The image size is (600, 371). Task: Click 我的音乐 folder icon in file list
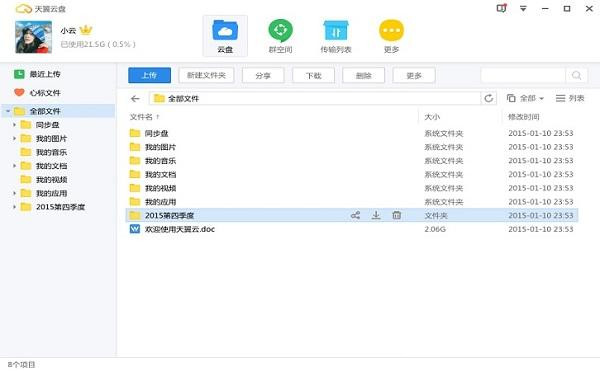[135, 161]
